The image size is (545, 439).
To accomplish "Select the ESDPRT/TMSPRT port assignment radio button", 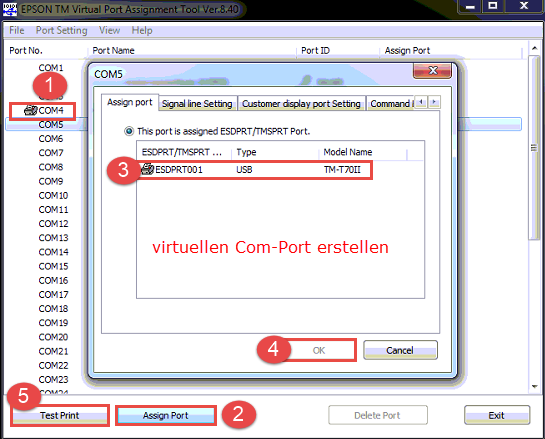I will [x=129, y=131].
